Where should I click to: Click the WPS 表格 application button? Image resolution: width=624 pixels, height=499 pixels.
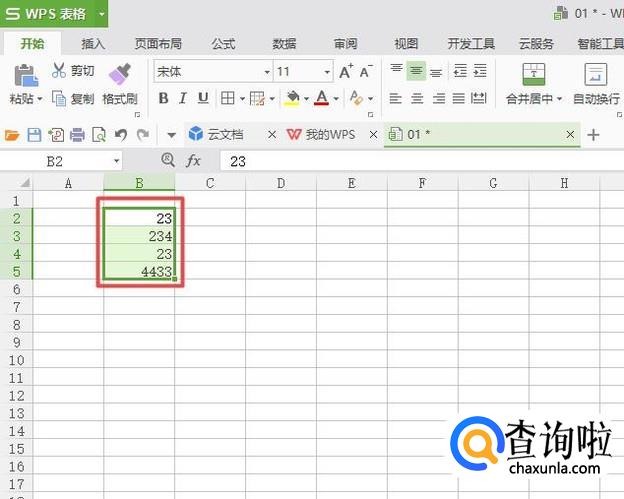47,15
